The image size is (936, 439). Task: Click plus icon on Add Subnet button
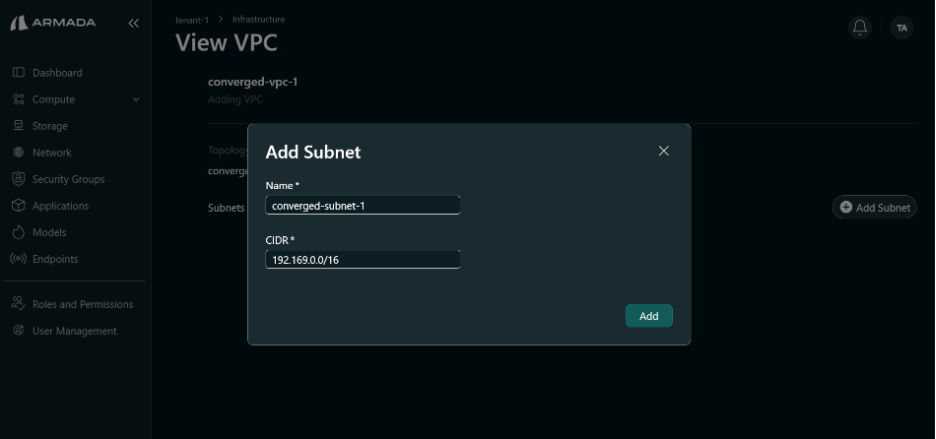(x=845, y=207)
